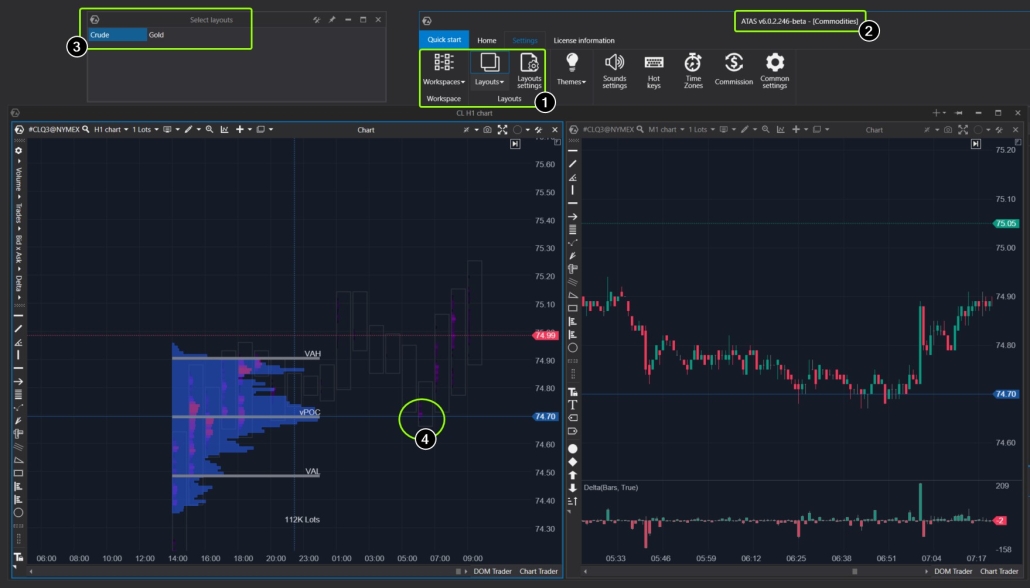Toggle DOM Trader on the H1 chart
The height and width of the screenshot is (588, 1030).
(x=492, y=571)
